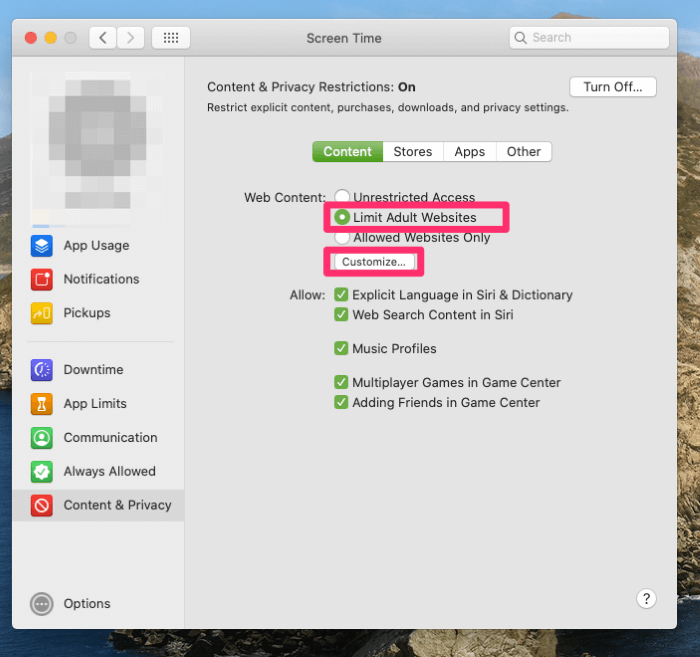Click the Turn Off... button
700x657 pixels.
click(613, 87)
